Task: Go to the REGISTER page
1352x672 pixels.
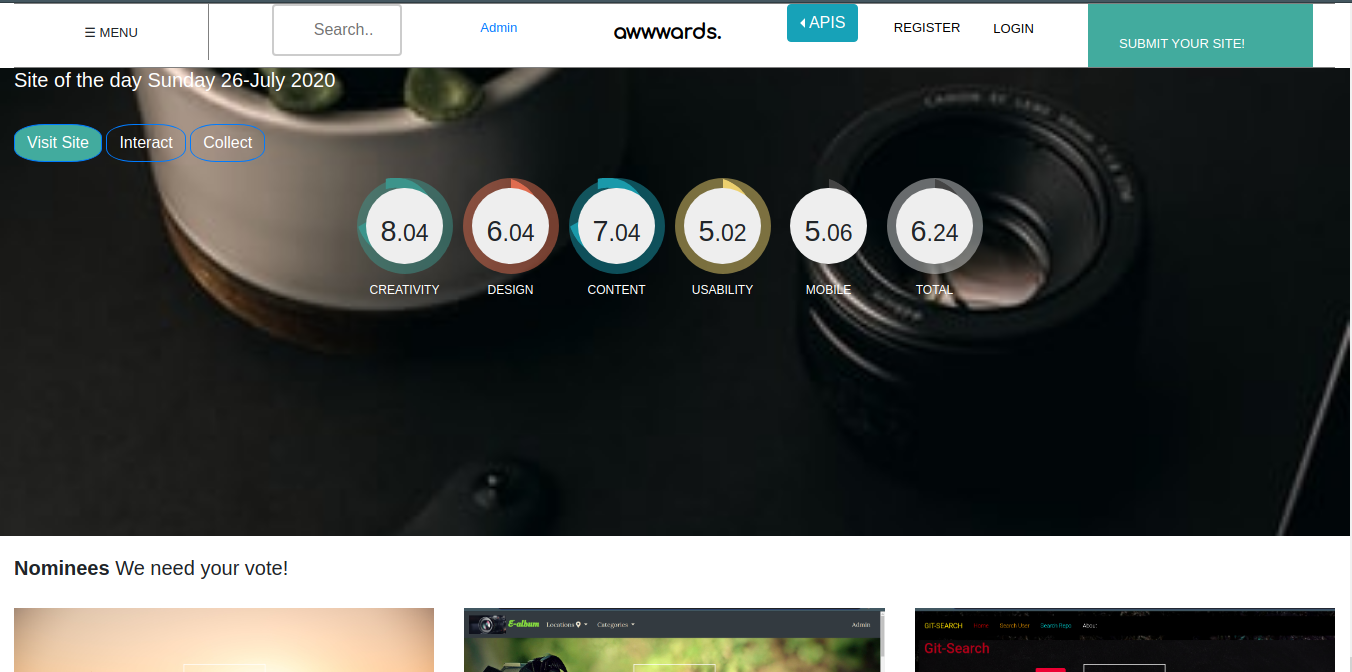Action: 926,28
